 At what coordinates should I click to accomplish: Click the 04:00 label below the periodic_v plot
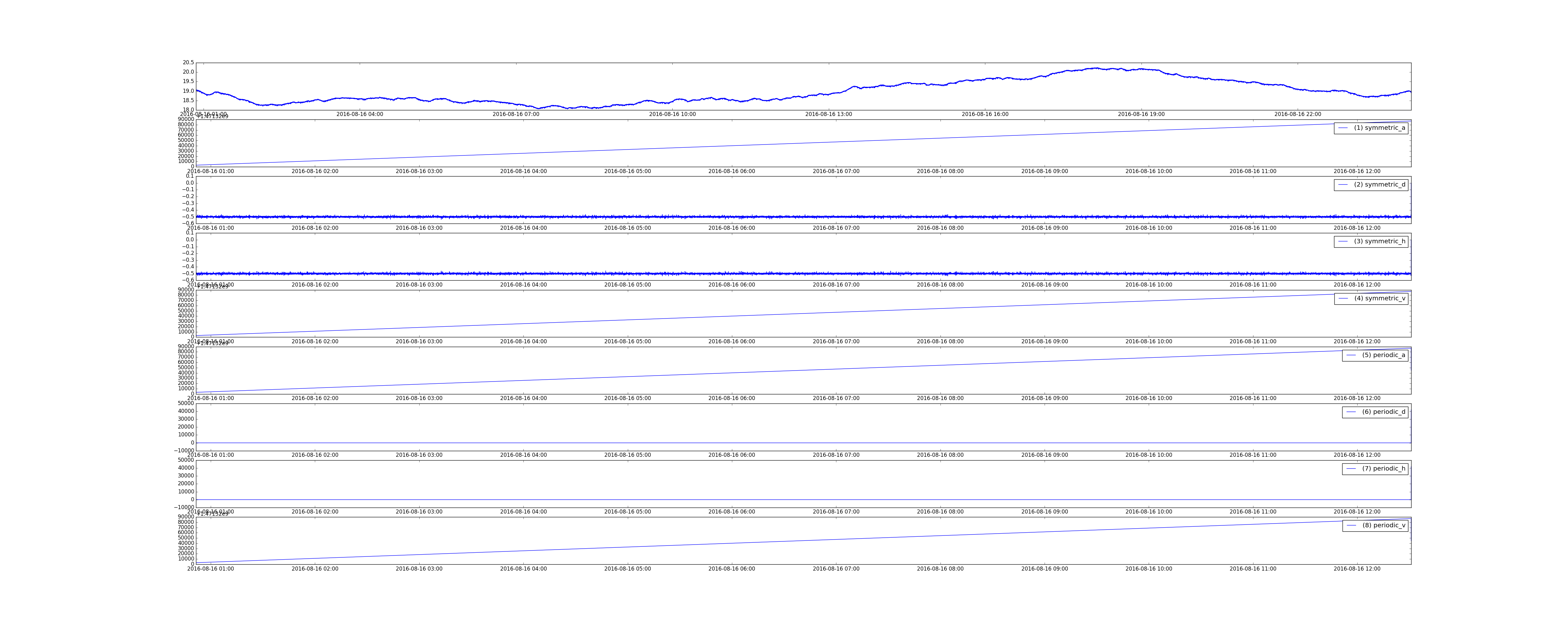click(x=523, y=569)
